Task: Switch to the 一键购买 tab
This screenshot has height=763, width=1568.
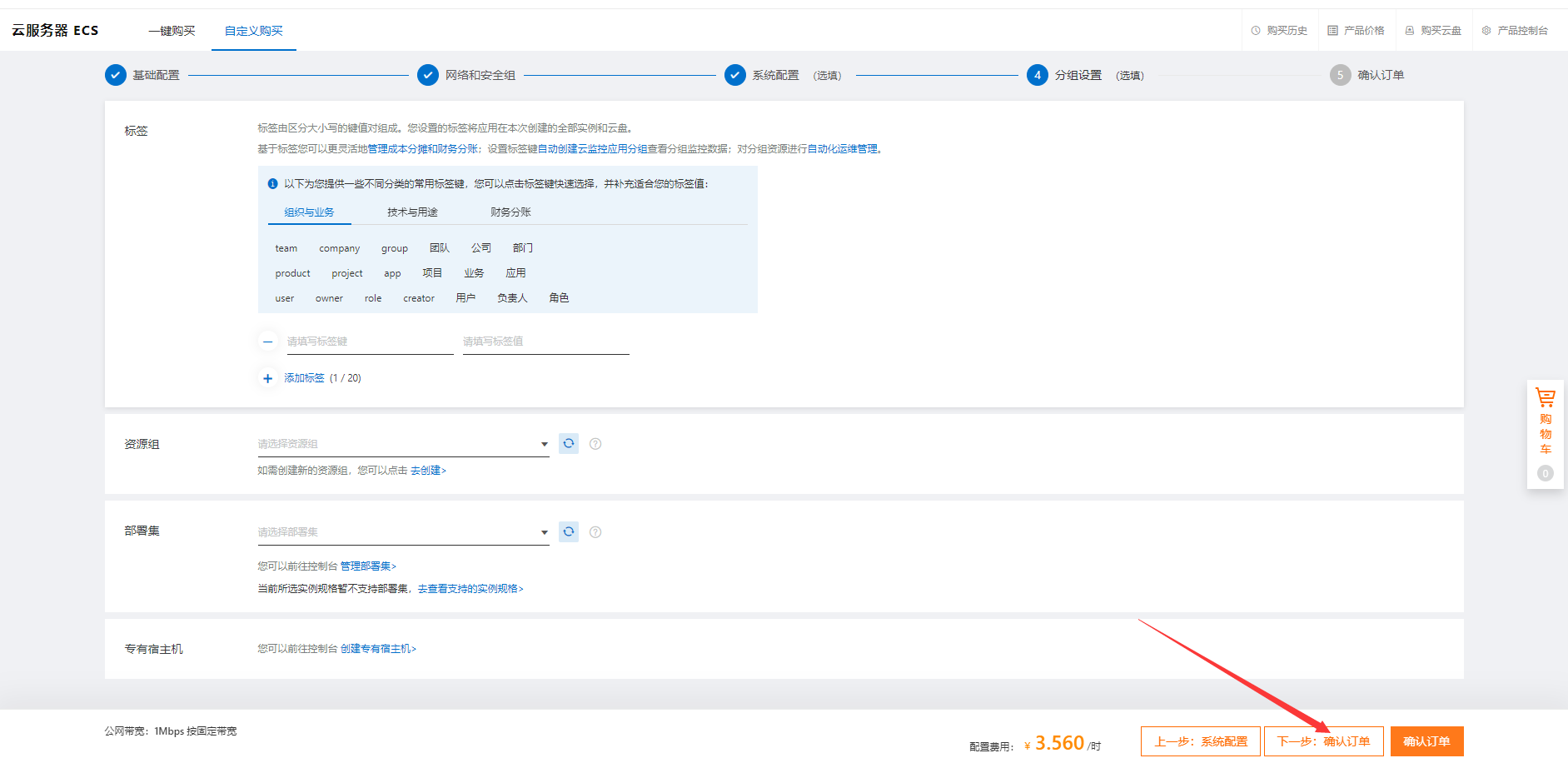Action: (x=172, y=31)
